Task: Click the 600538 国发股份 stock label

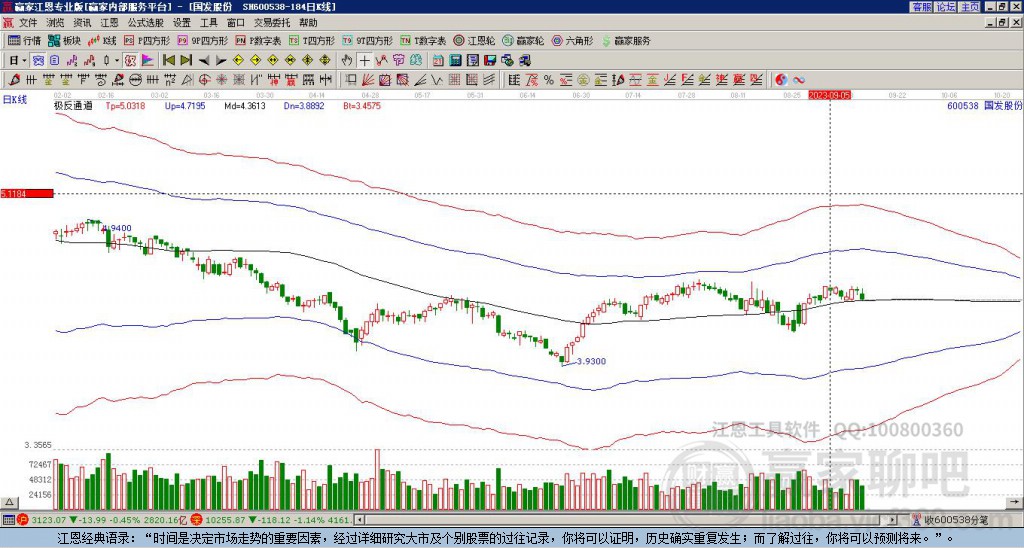Action: tap(984, 105)
